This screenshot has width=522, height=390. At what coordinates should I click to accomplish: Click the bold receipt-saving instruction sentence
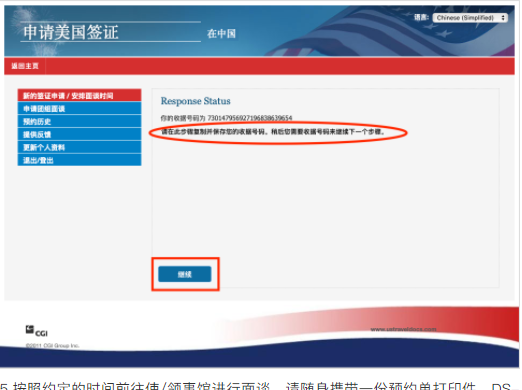point(273,132)
